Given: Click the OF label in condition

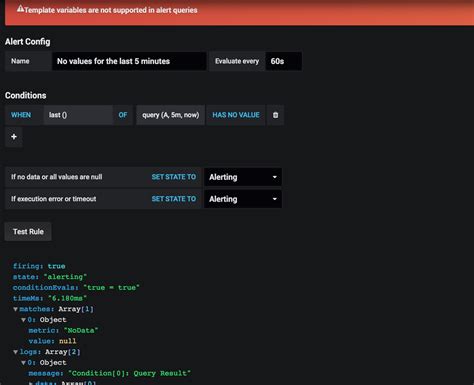Looking at the screenshot, I should point(123,115).
